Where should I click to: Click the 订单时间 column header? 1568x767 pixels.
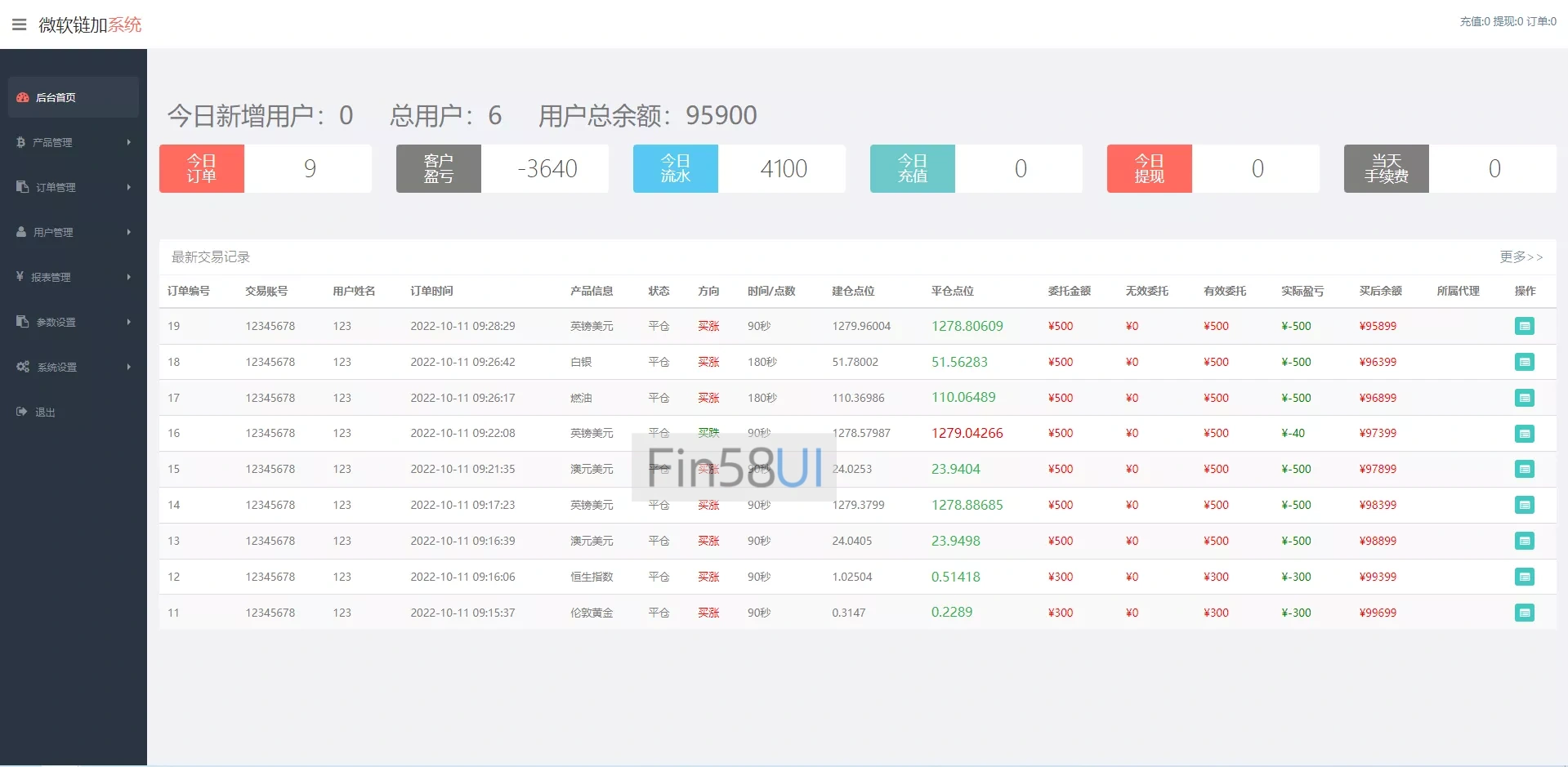pyautogui.click(x=431, y=291)
